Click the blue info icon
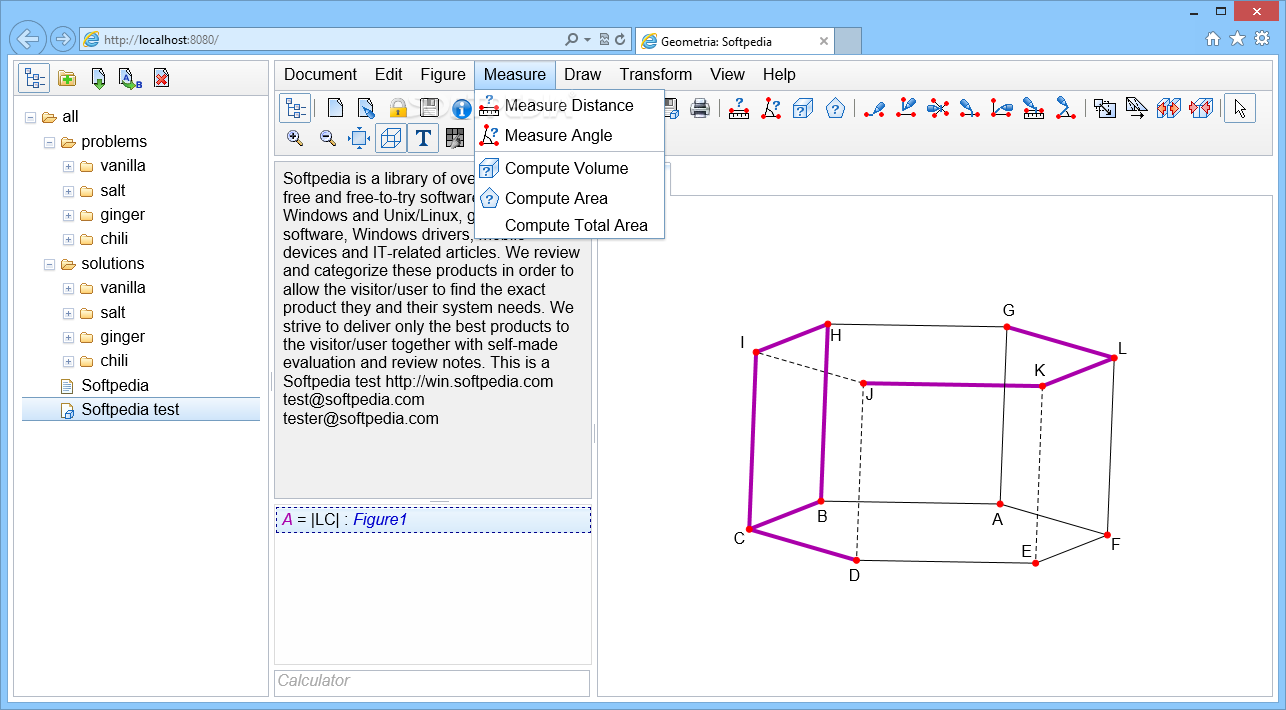The width and height of the screenshot is (1286, 710). click(461, 108)
